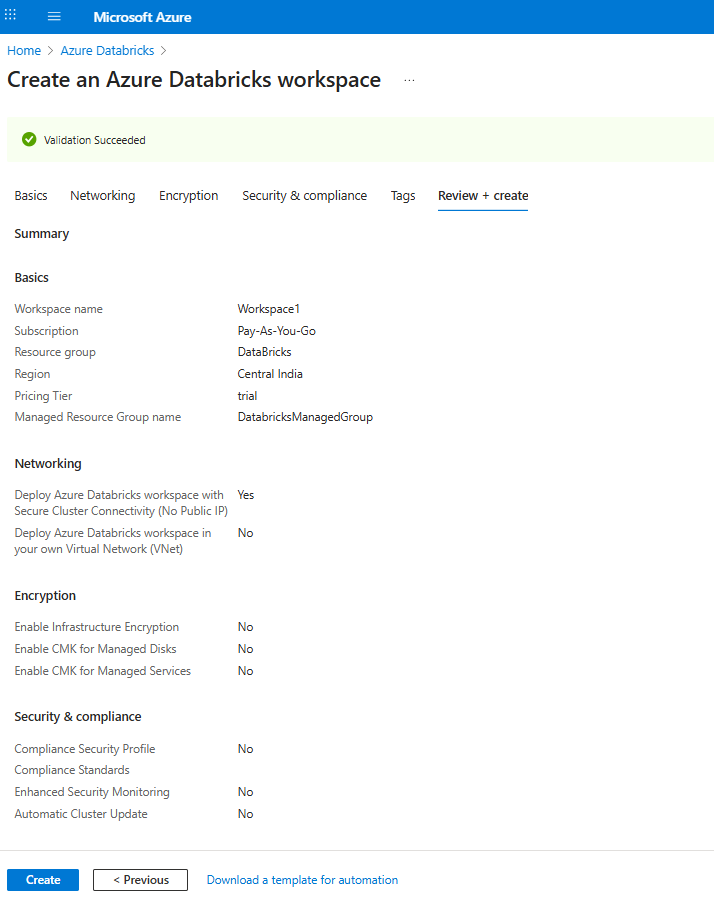
Task: Open the Azure apps grid launcher icon
Action: pyautogui.click(x=10, y=15)
